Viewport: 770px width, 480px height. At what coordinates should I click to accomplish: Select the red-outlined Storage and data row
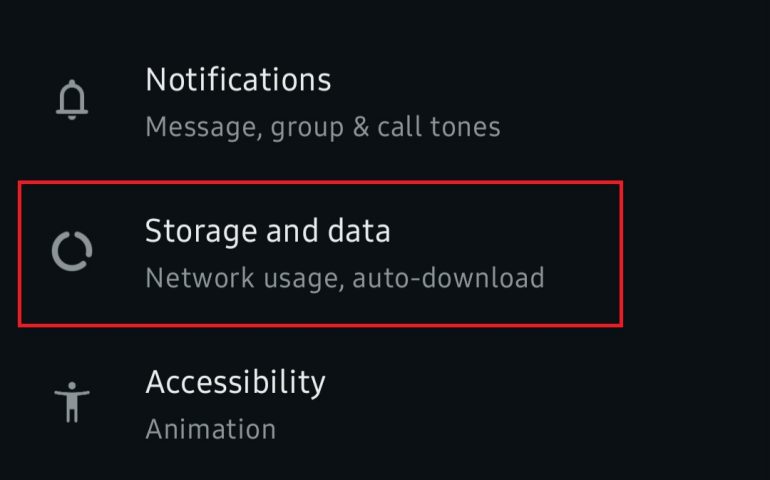[x=320, y=253]
